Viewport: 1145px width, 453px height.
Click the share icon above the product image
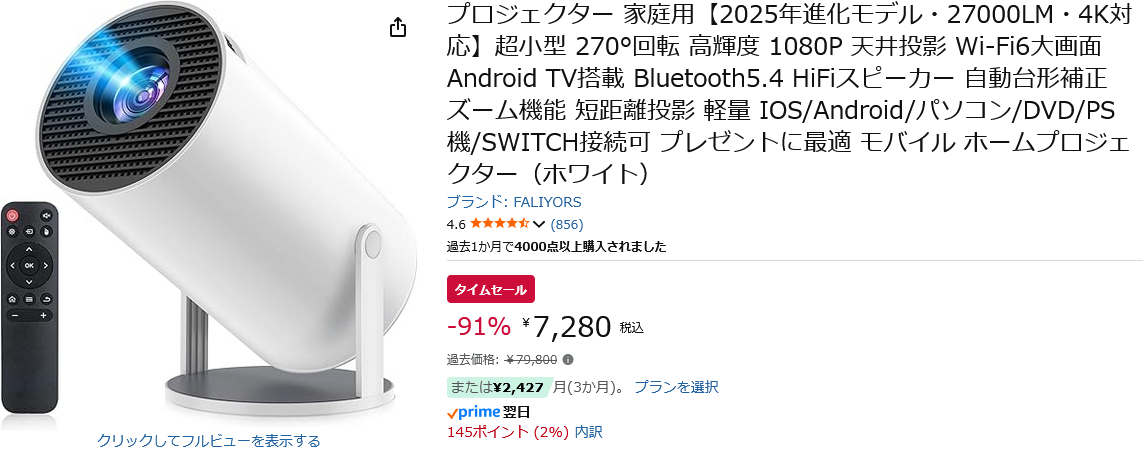pos(398,27)
